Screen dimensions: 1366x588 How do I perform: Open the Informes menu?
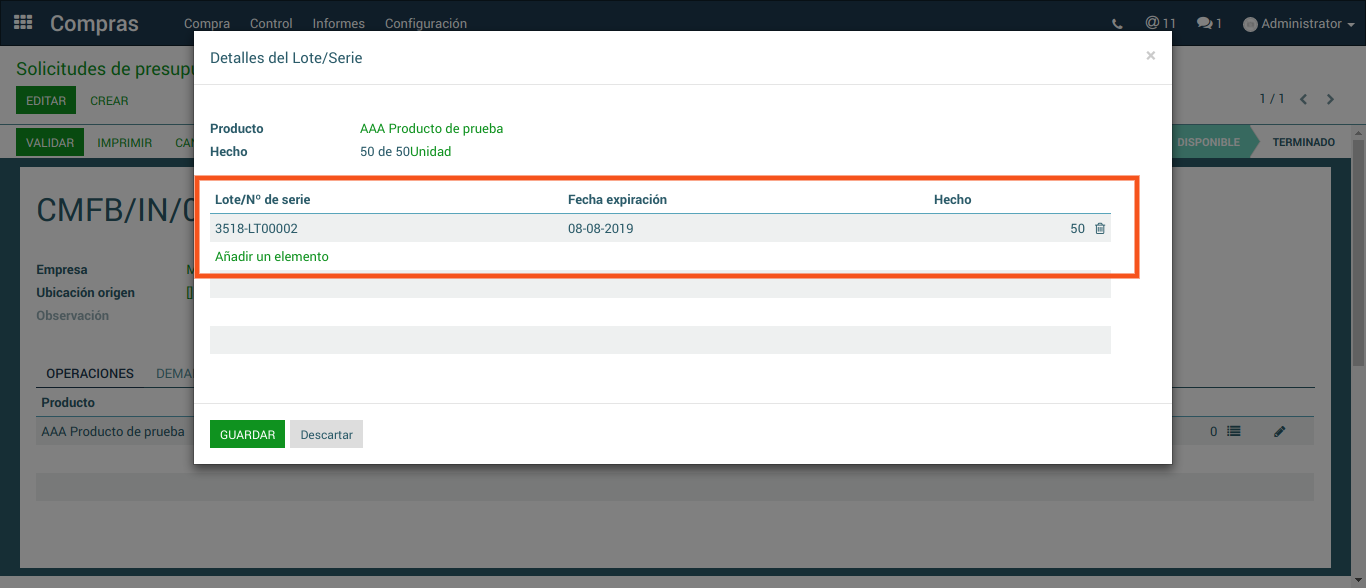coord(338,24)
